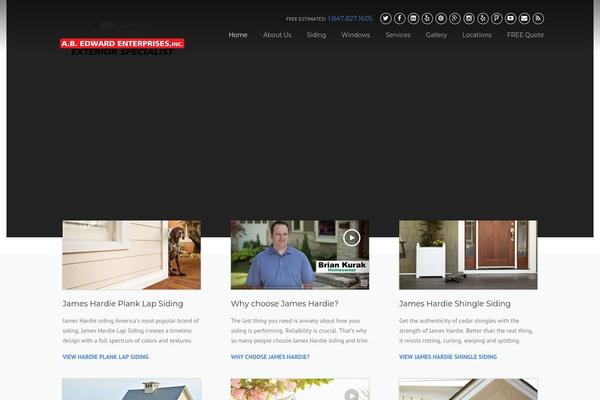
Task: Open the Google Plus social icon
Action: click(x=455, y=18)
